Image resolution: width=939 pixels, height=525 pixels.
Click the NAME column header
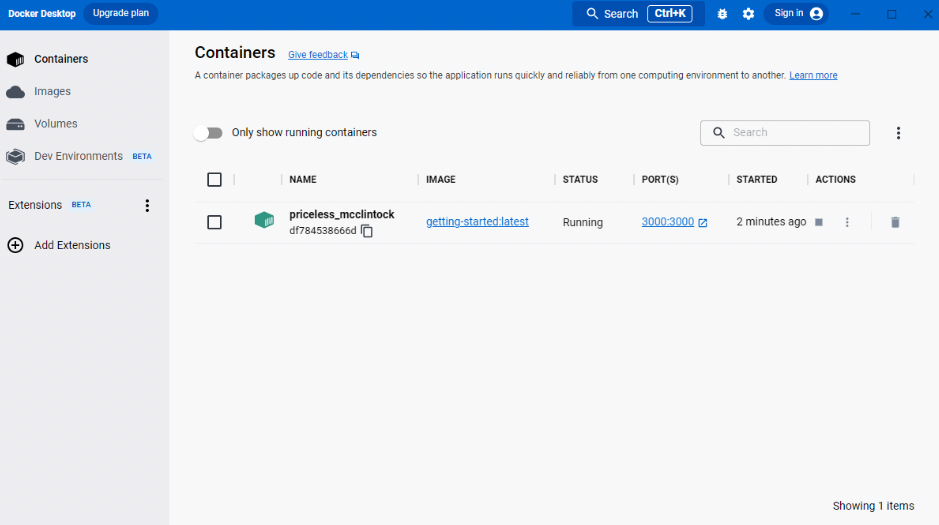(303, 180)
